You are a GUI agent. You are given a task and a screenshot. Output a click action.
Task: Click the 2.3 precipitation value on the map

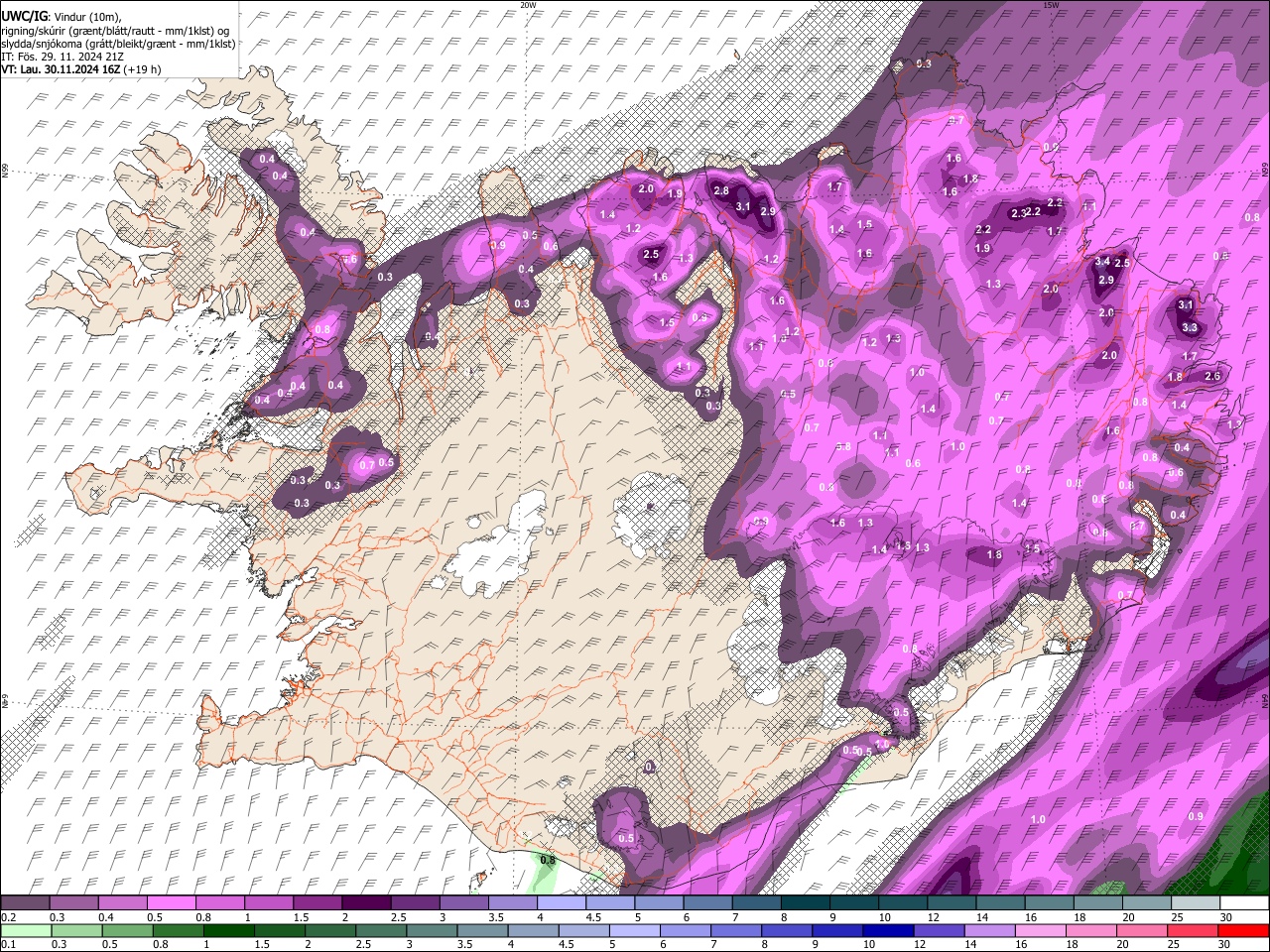[x=1017, y=214]
